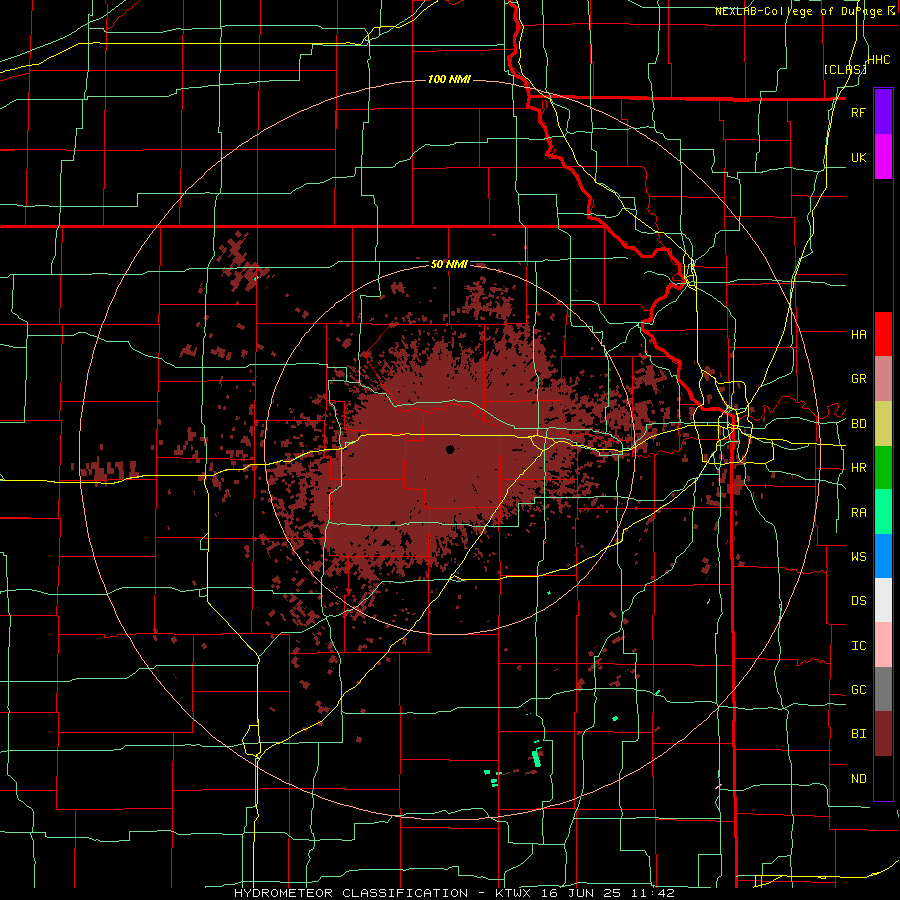Click the GR pink-brown legend swatch
Screen dimensions: 900x900
point(883,379)
